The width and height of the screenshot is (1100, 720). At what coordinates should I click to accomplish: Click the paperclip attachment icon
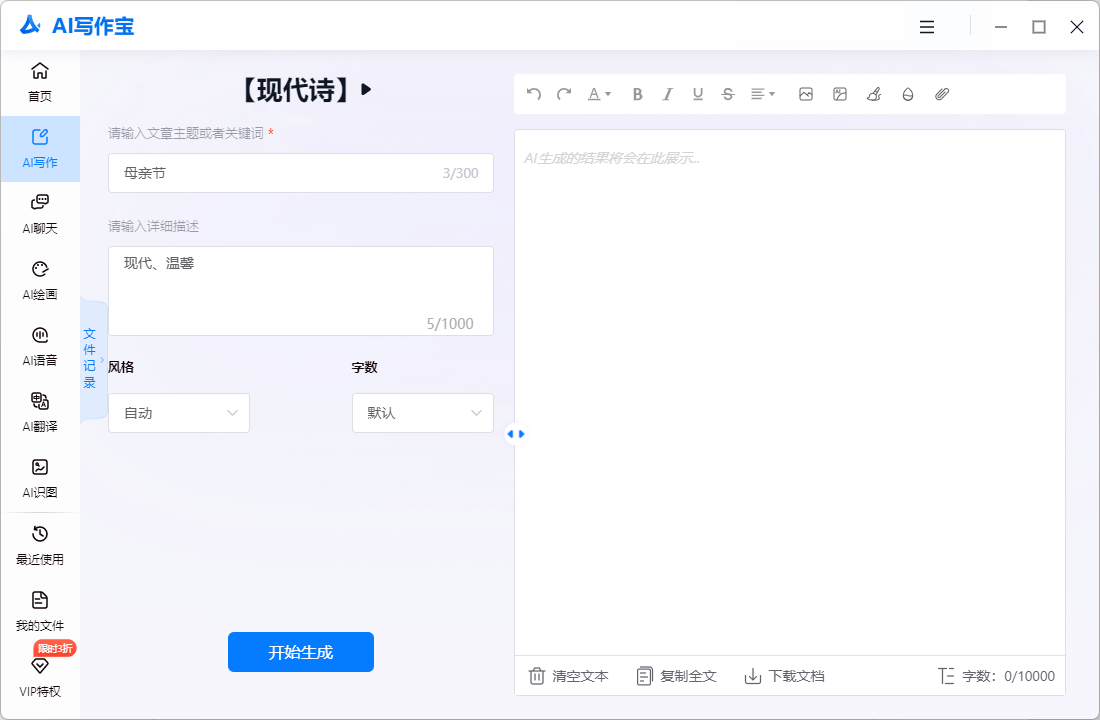(941, 94)
